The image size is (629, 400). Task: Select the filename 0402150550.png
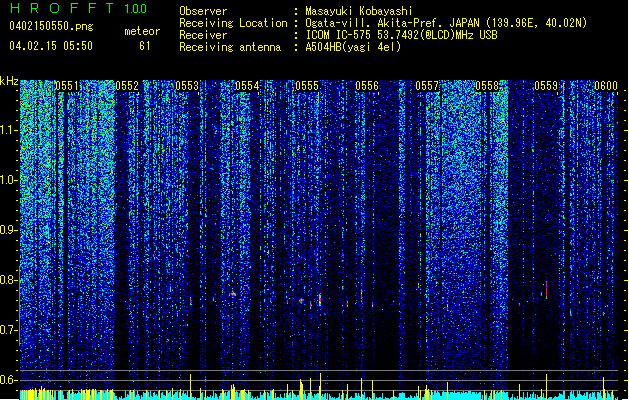coord(51,26)
